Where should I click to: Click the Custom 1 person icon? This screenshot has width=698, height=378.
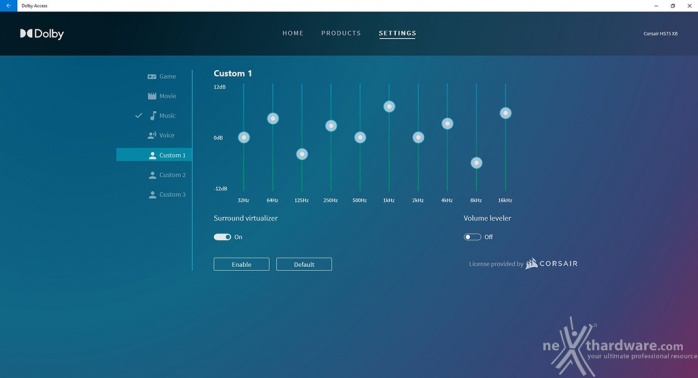(x=152, y=155)
